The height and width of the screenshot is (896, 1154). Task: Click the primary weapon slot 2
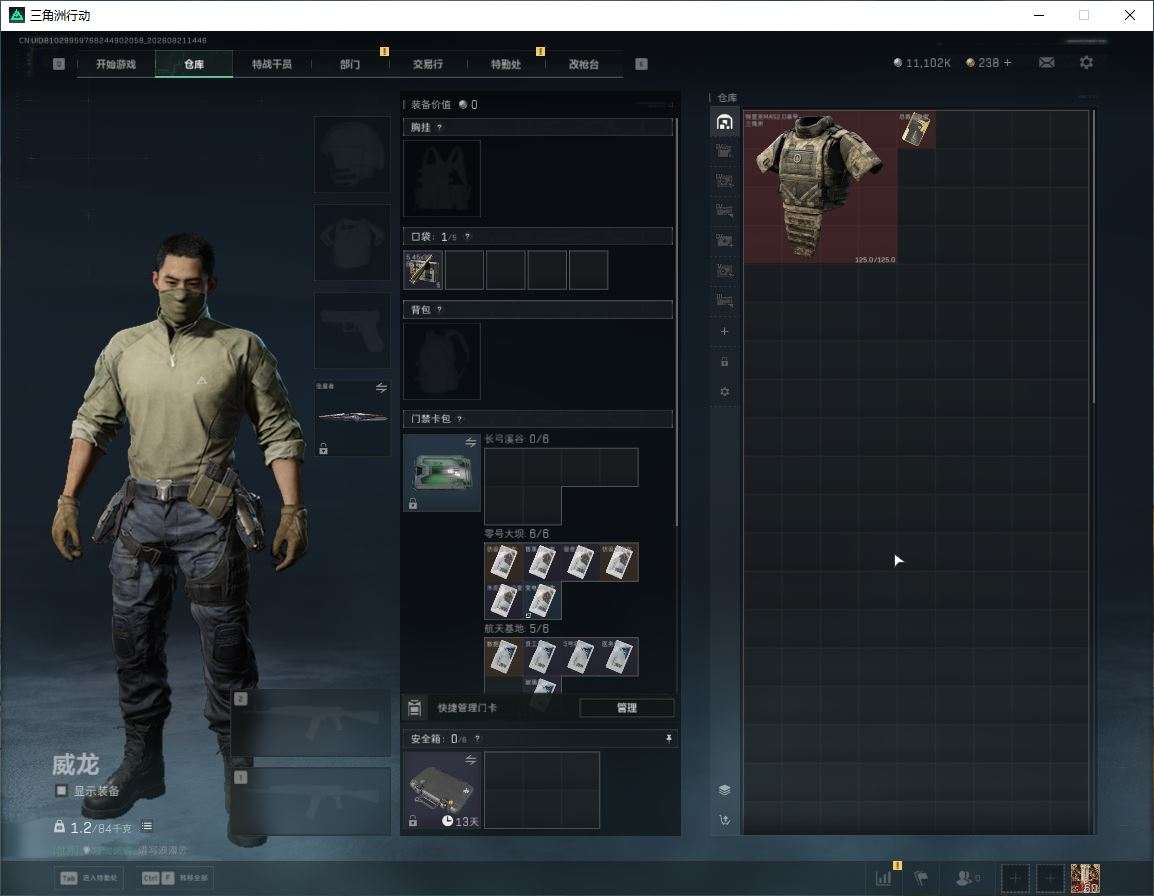[x=311, y=723]
